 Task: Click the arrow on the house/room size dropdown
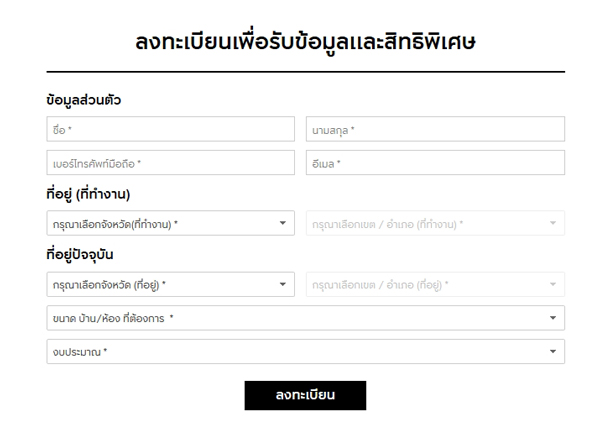coord(553,318)
